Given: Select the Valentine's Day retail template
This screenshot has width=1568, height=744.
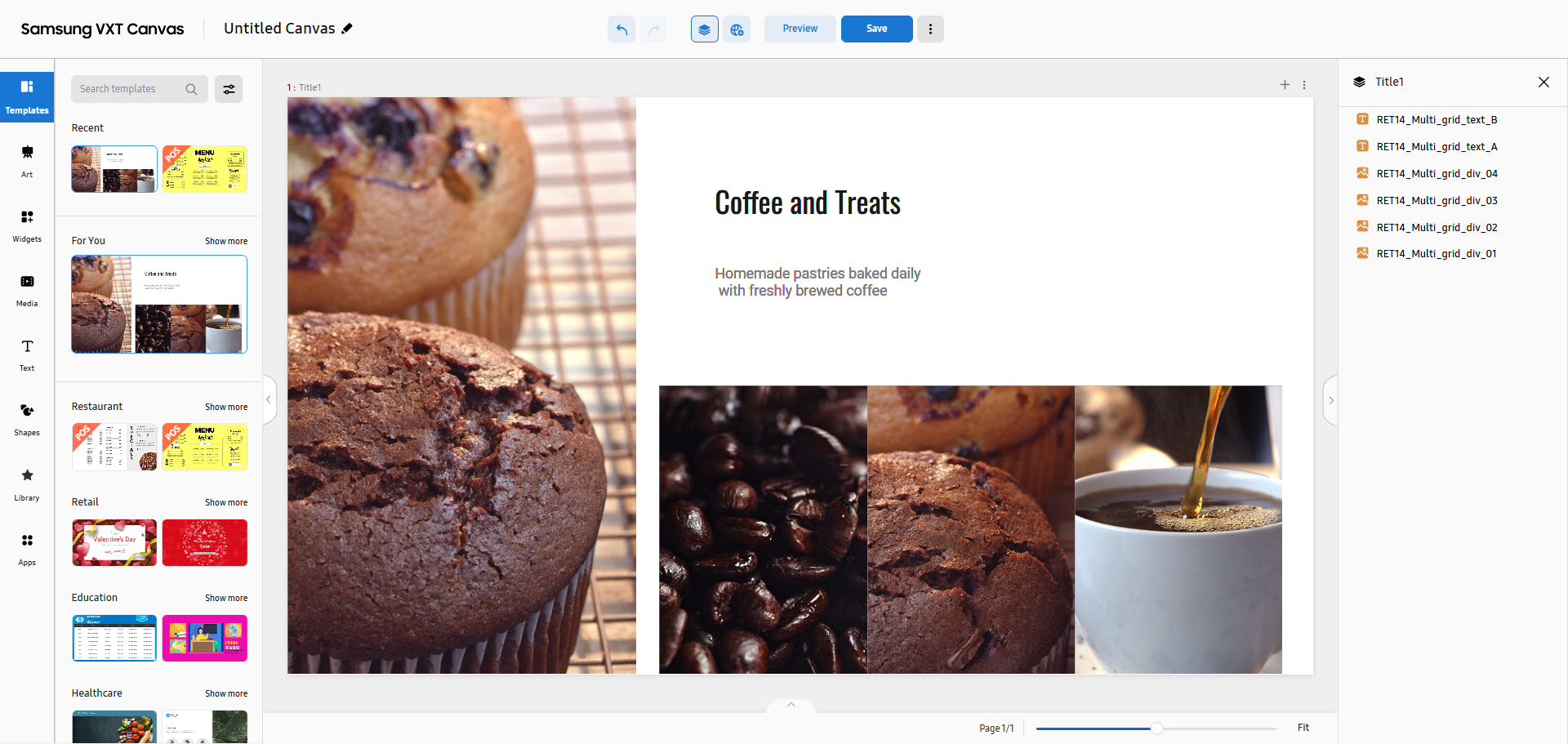Looking at the screenshot, I should coord(114,542).
